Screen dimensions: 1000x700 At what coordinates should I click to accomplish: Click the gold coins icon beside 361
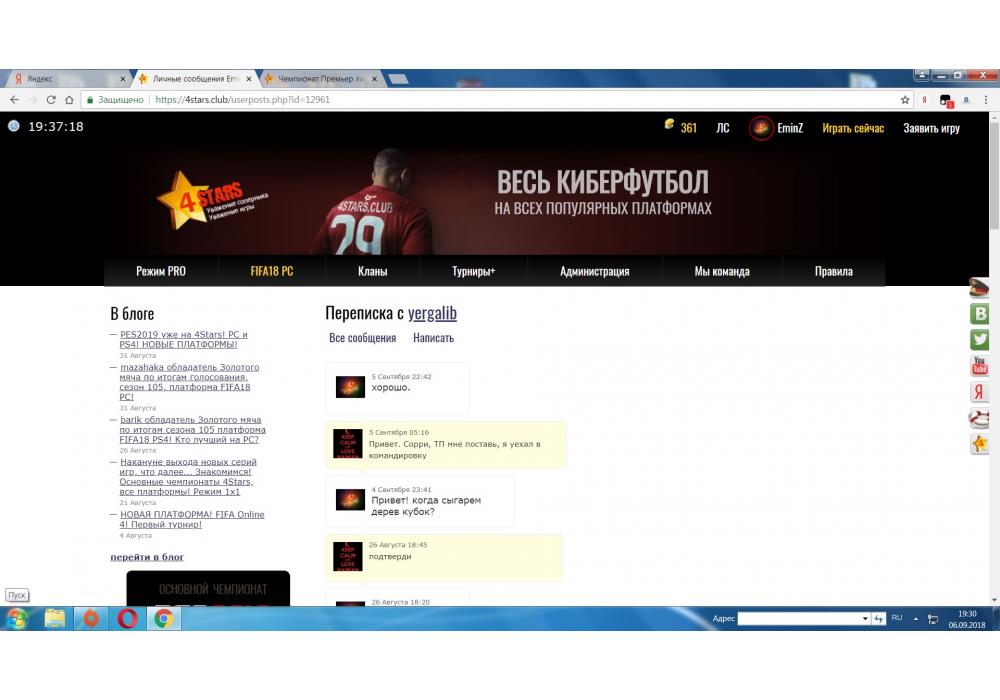[x=669, y=124]
